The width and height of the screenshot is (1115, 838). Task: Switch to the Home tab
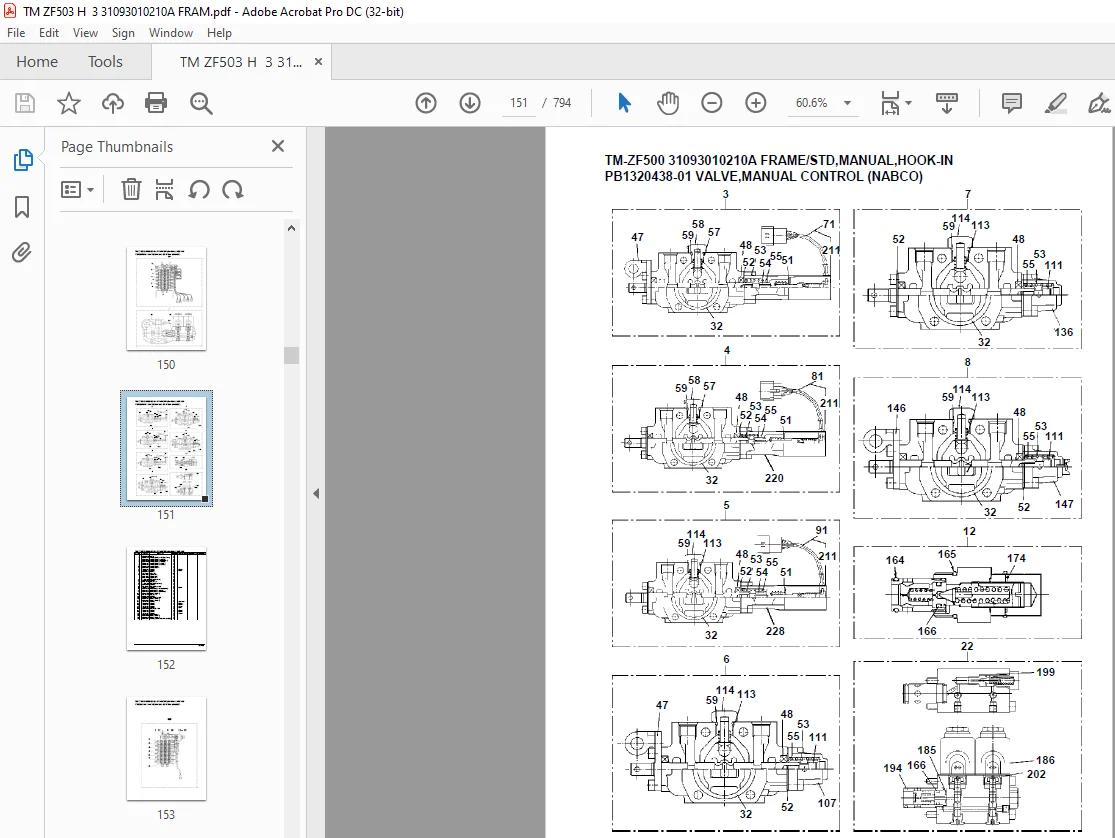pyautogui.click(x=37, y=62)
